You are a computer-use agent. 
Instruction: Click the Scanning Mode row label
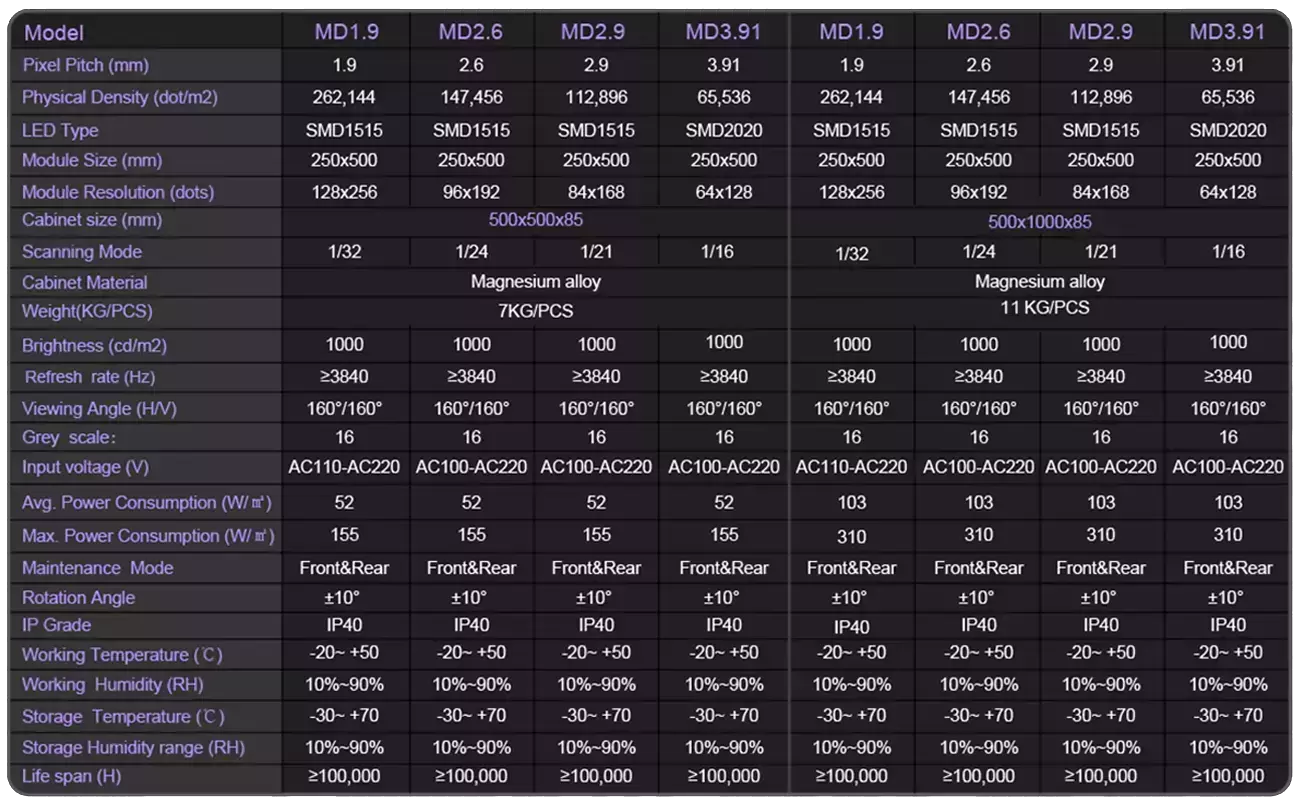[82, 252]
